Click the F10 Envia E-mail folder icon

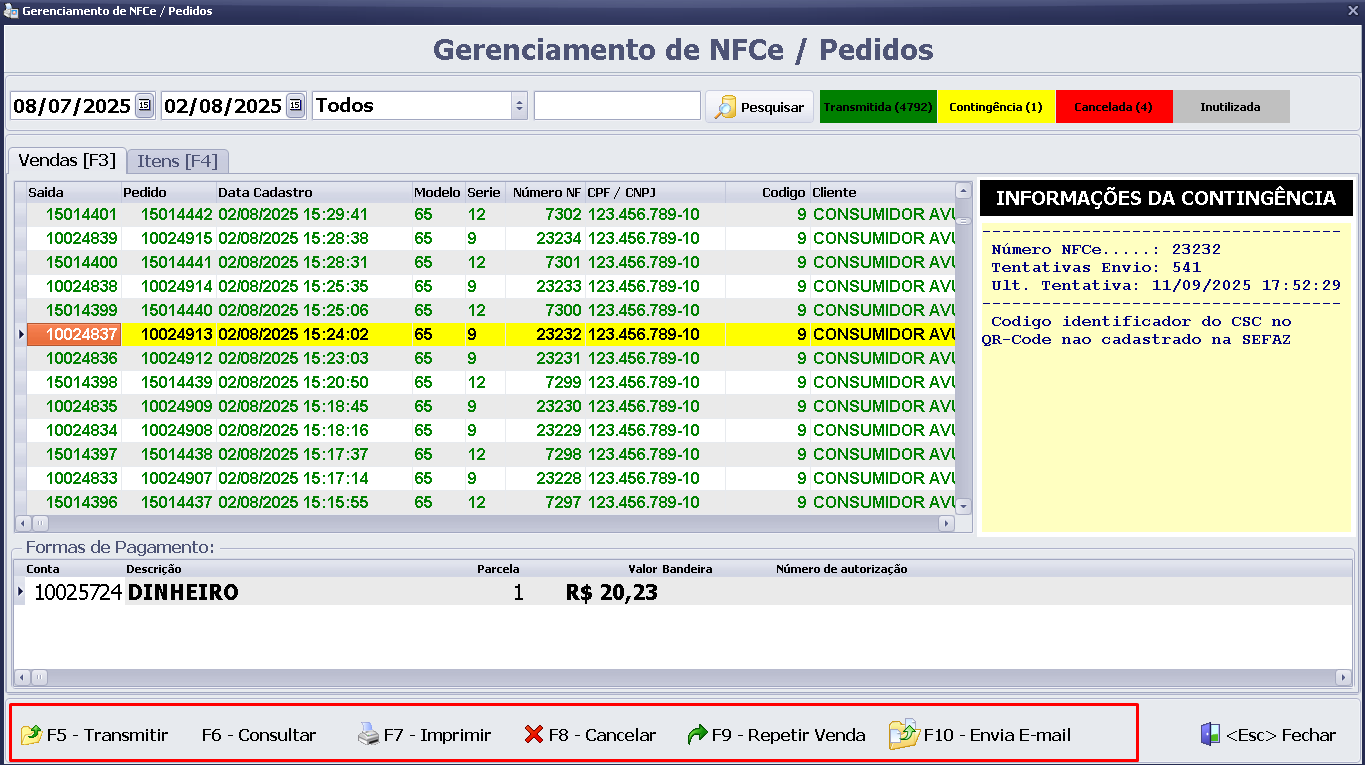click(x=904, y=735)
